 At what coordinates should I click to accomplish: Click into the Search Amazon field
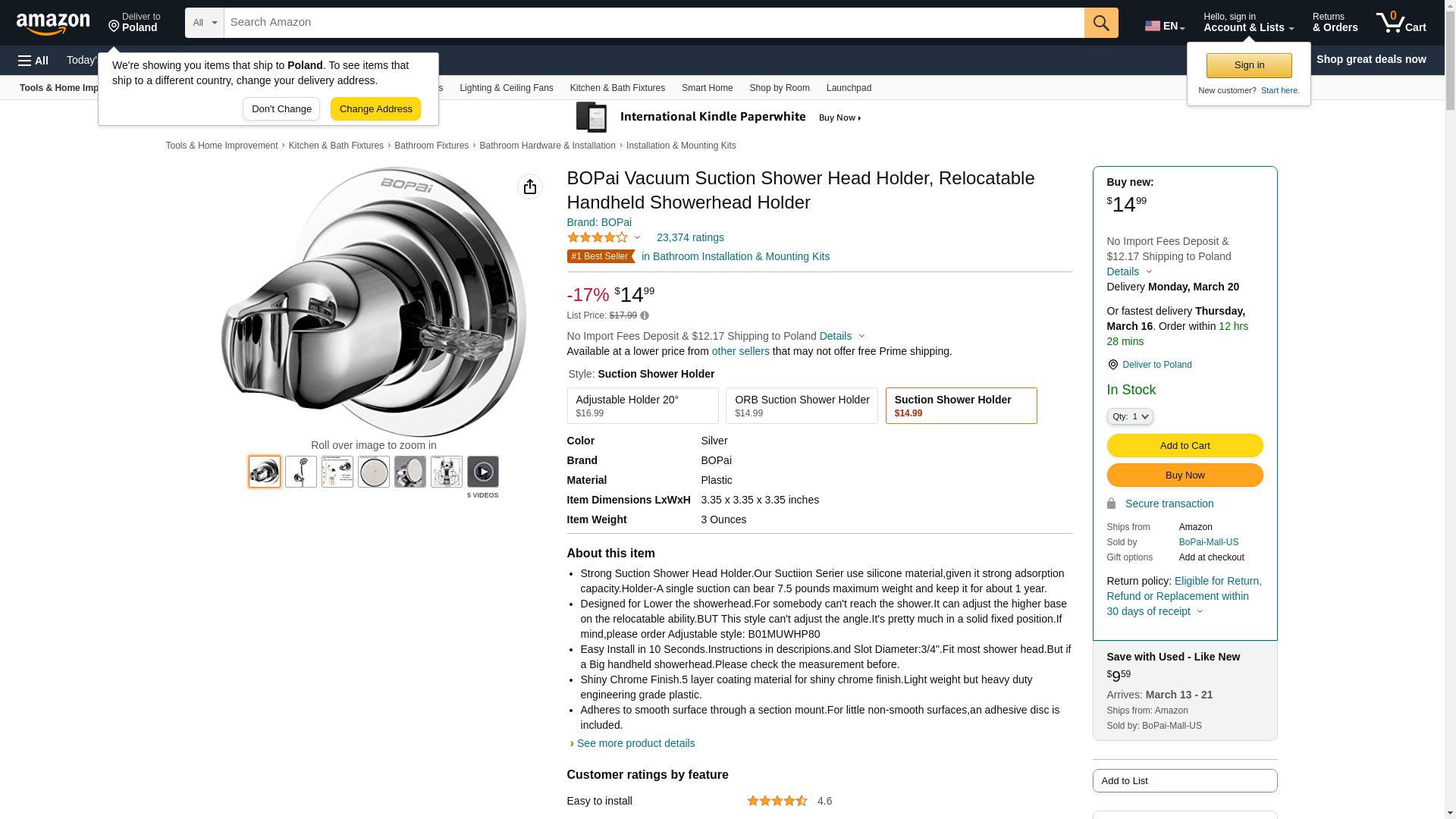(654, 23)
